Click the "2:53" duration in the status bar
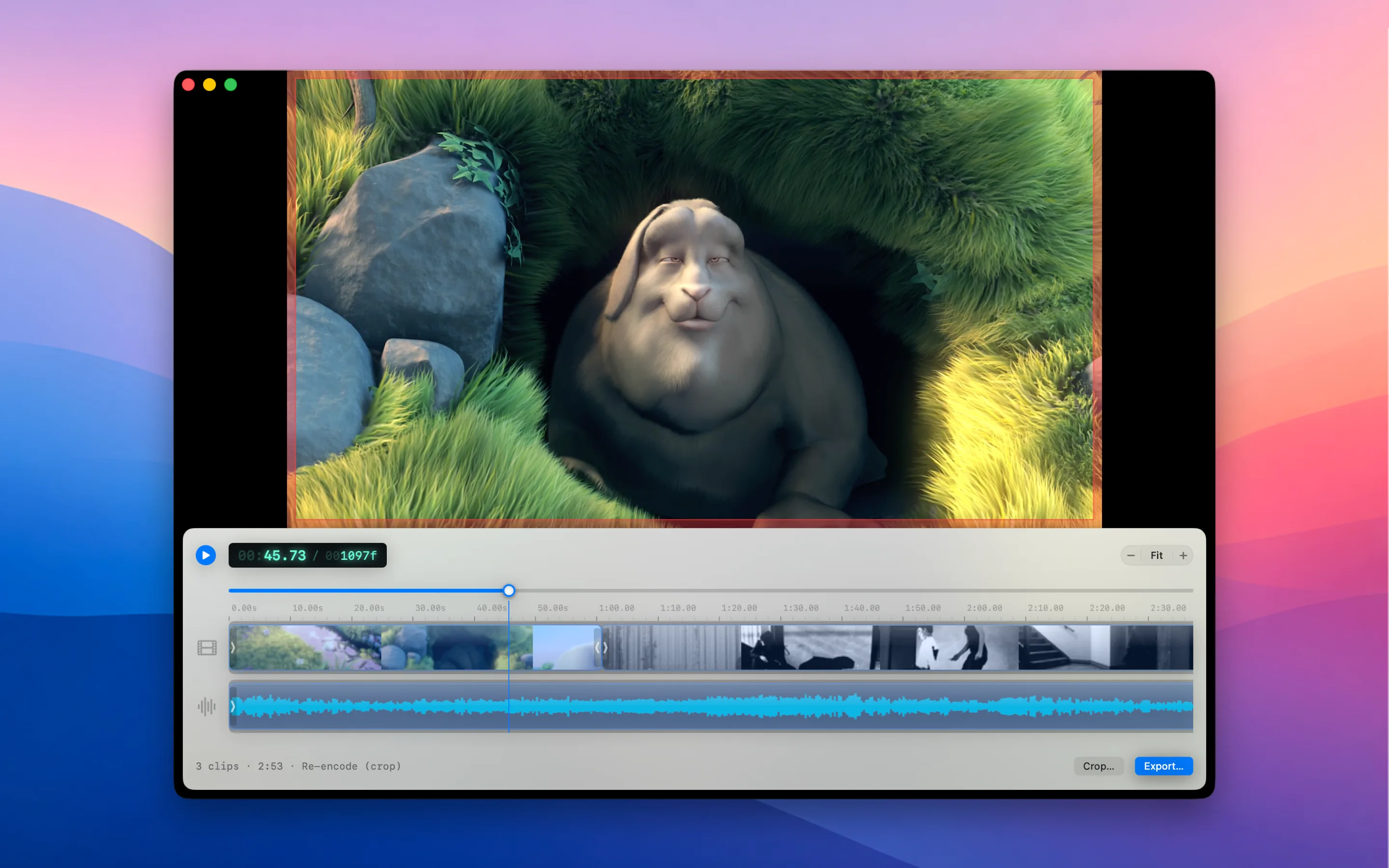 (271, 766)
